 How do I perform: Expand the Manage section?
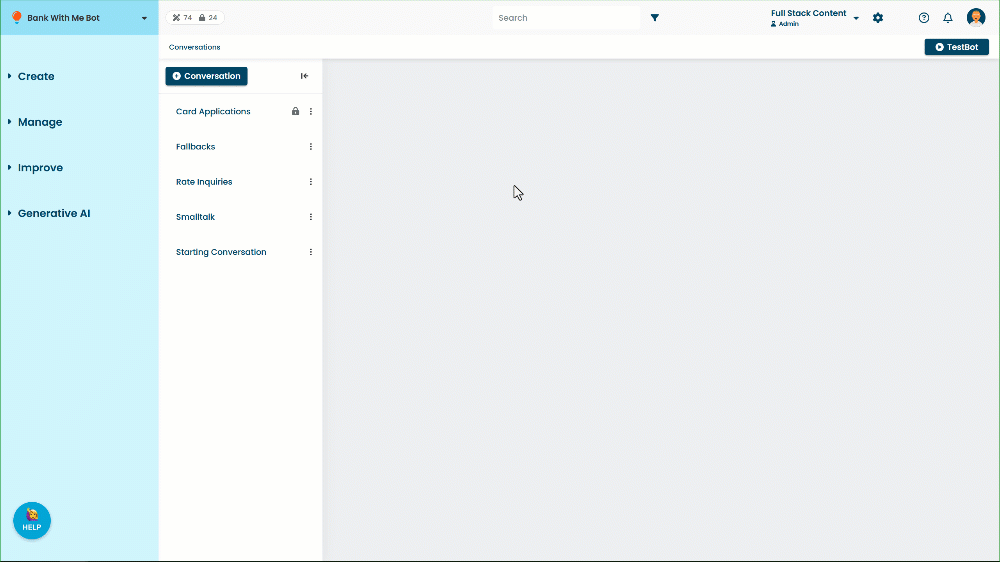coord(36,122)
